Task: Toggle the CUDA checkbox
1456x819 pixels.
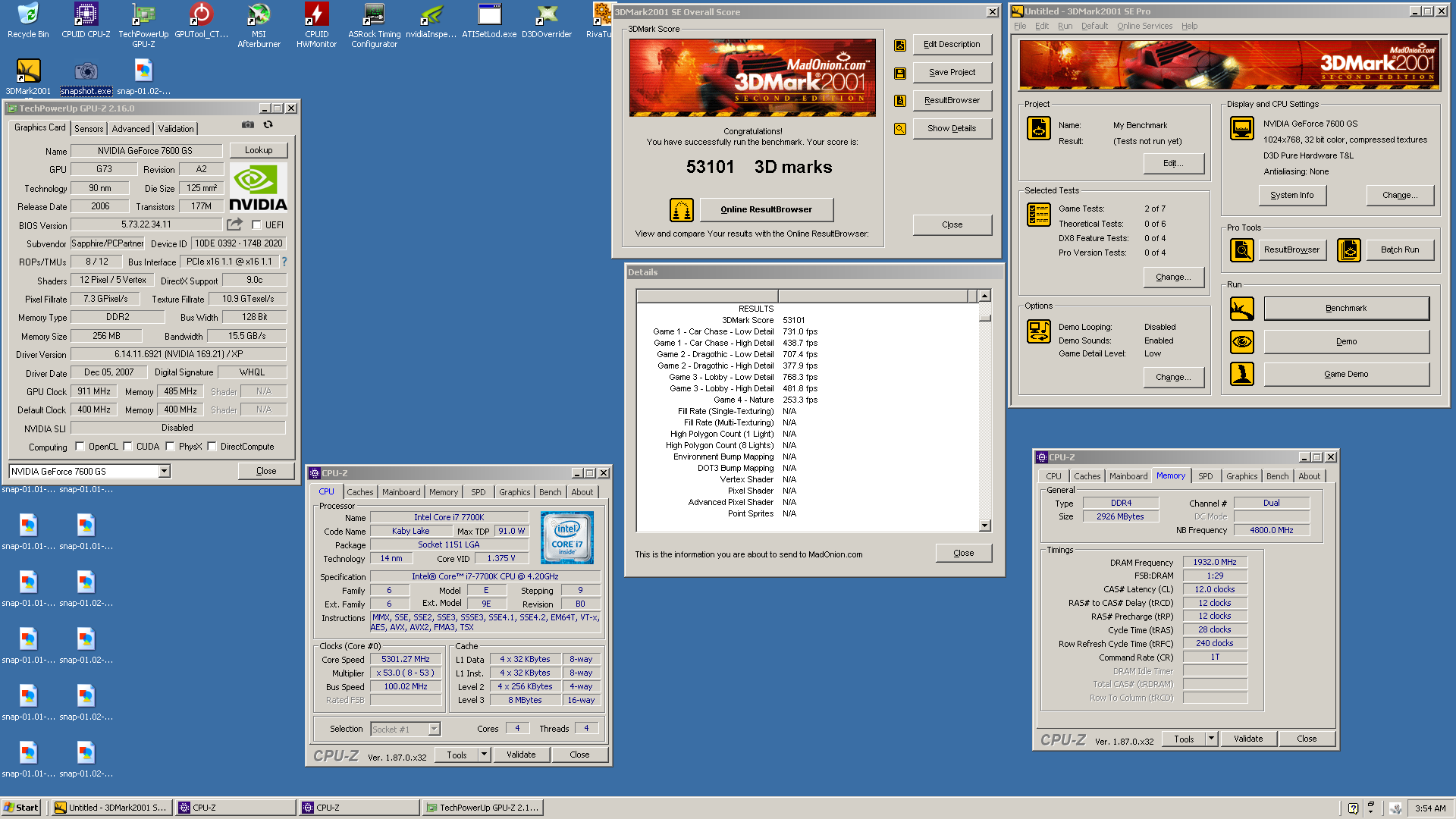Action: 127,447
